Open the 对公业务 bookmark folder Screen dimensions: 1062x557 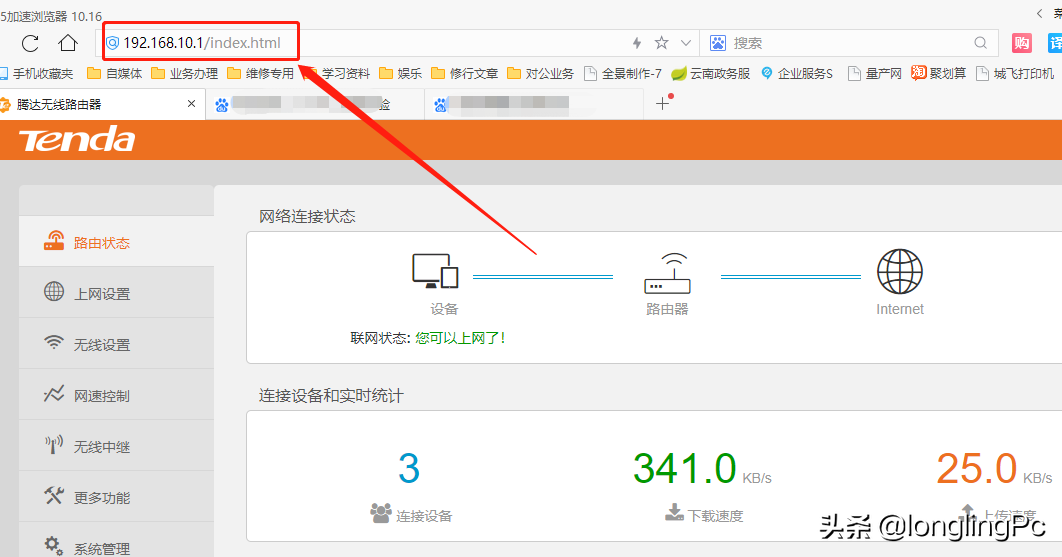point(540,73)
